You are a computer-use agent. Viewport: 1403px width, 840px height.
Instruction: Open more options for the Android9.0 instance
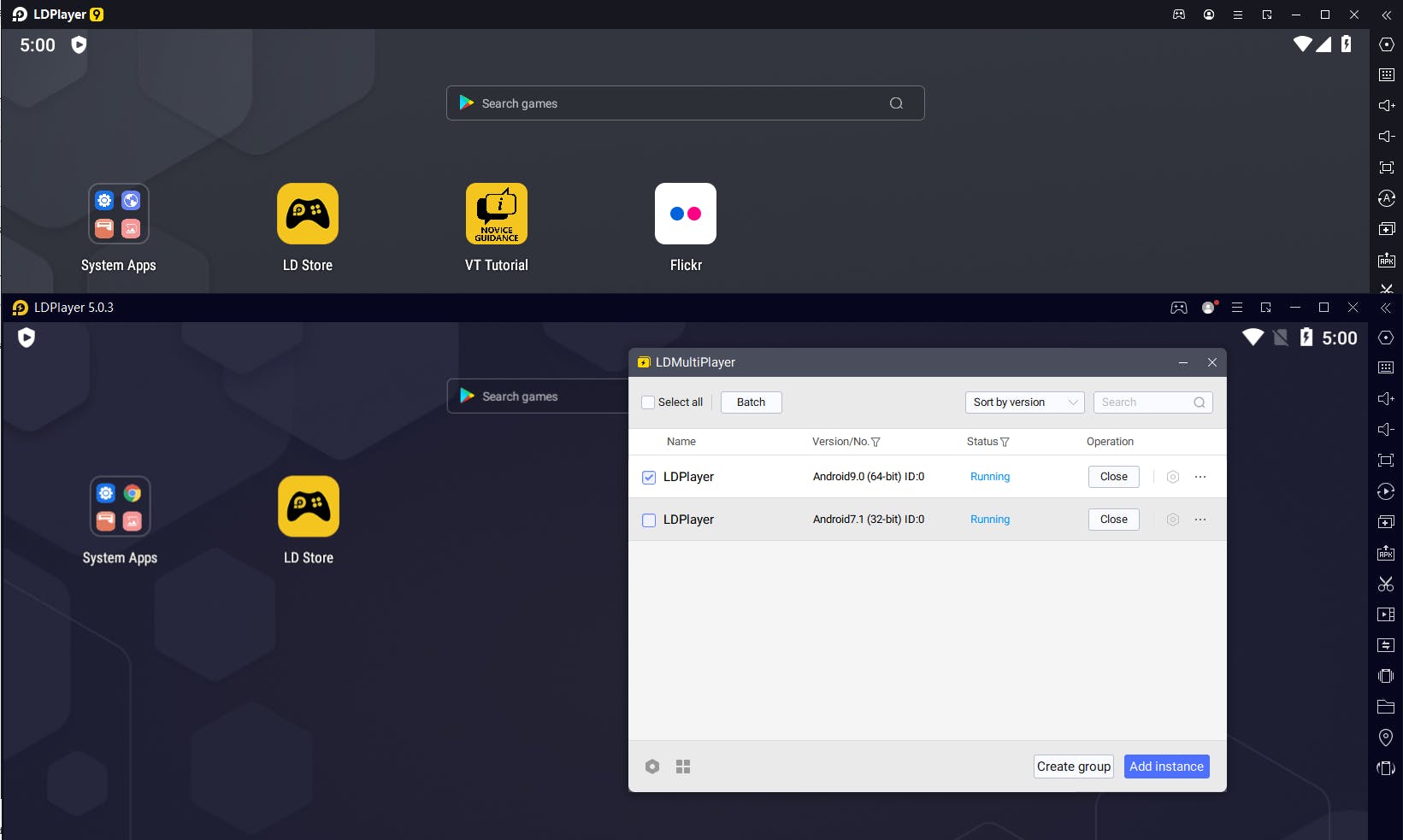1200,477
